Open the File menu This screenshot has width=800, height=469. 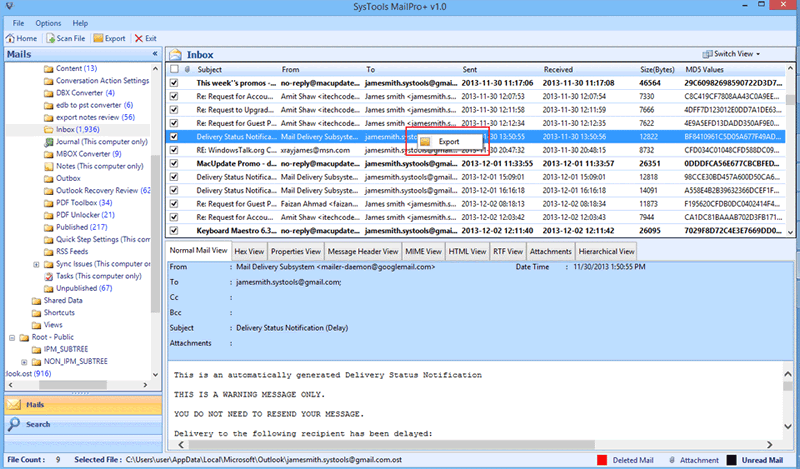point(18,23)
